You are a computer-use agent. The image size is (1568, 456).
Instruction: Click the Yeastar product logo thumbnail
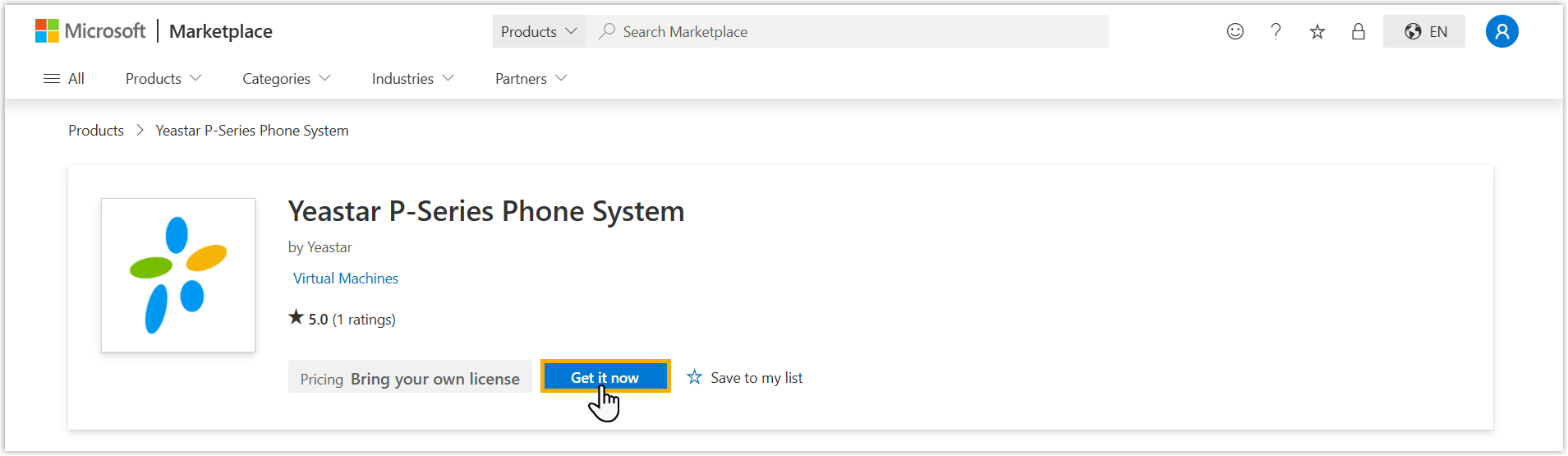pyautogui.click(x=178, y=275)
